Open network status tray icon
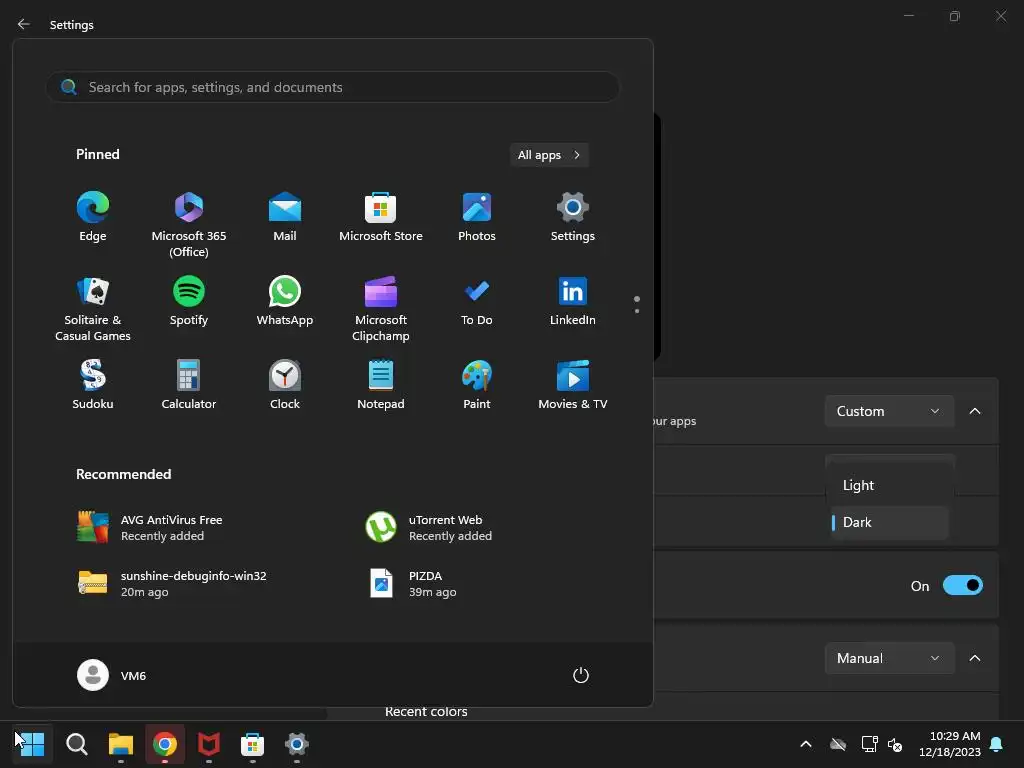The height and width of the screenshot is (768, 1024). point(869,744)
